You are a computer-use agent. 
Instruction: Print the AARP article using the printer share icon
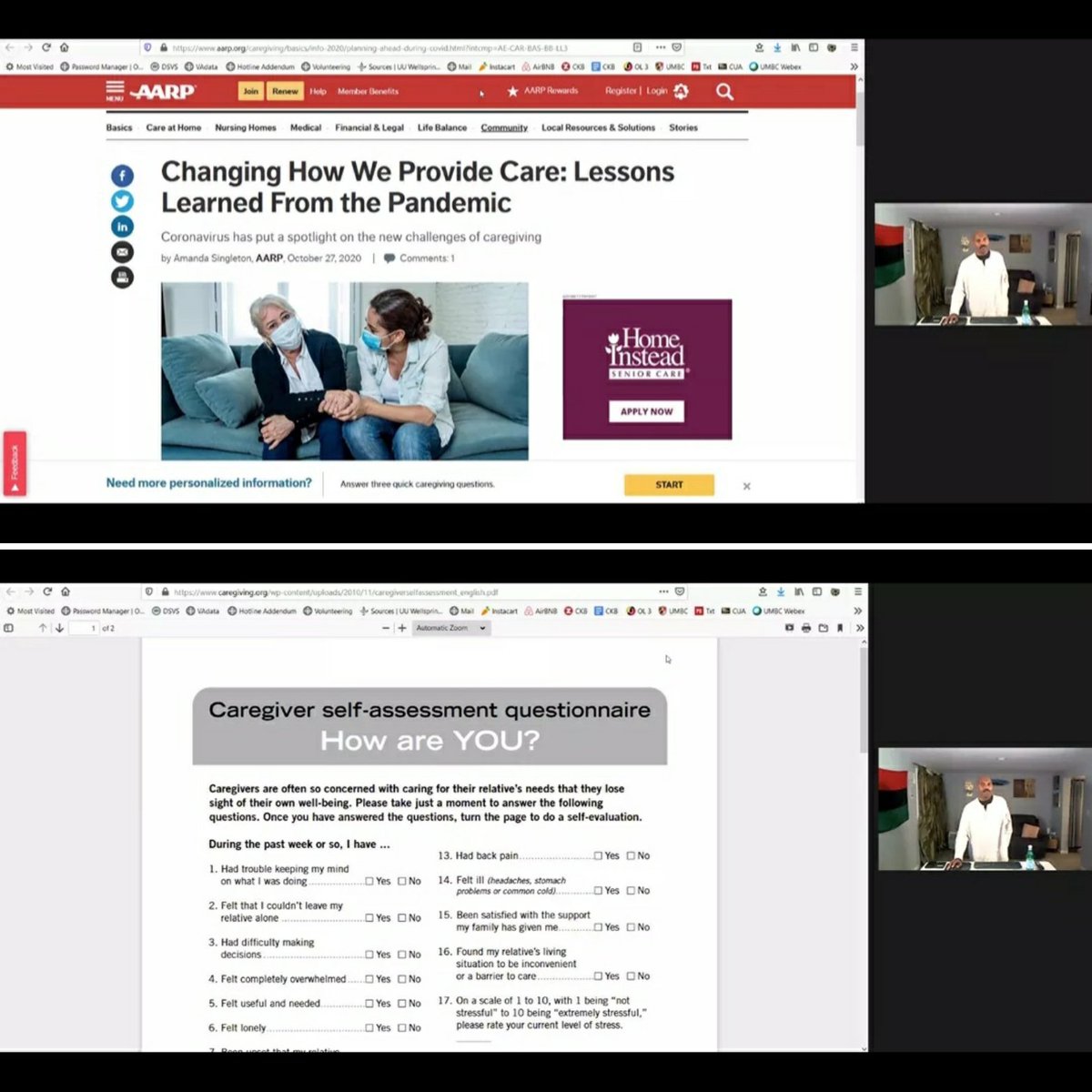point(122,278)
